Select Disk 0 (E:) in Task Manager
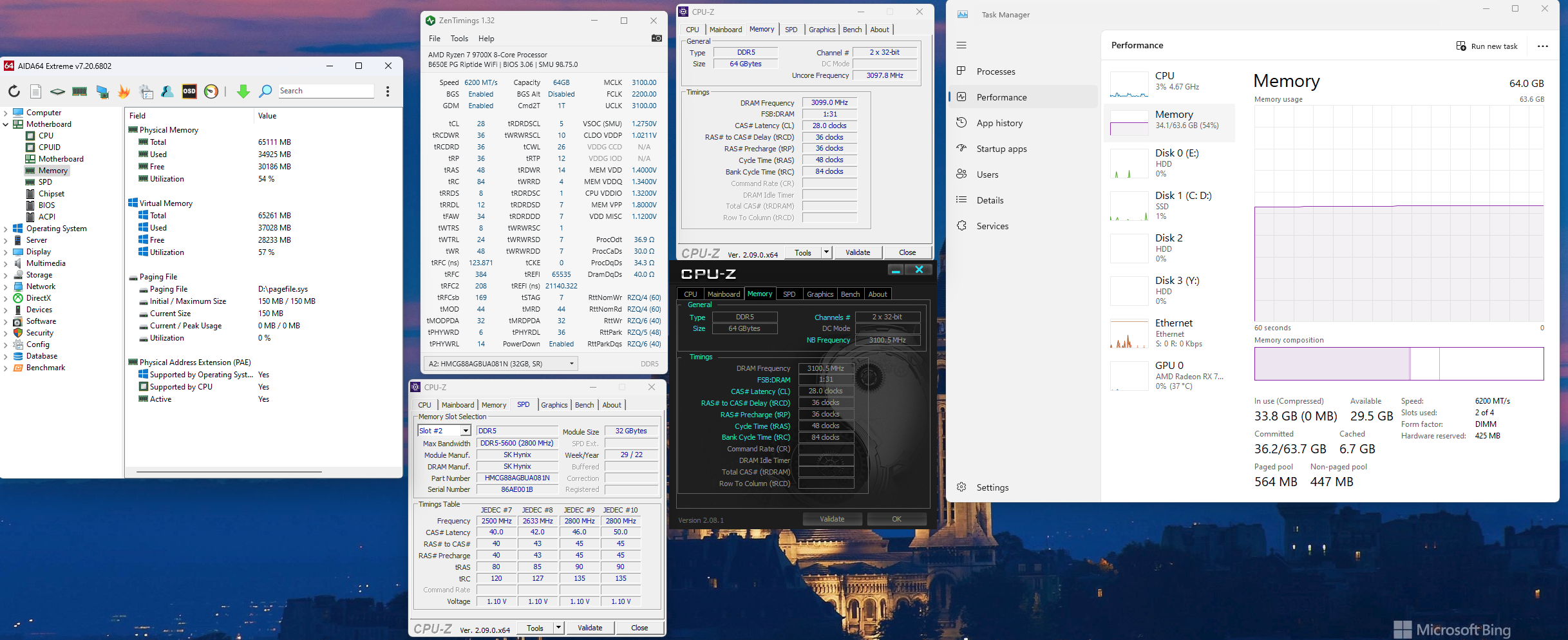The image size is (1568, 640). point(1170,163)
